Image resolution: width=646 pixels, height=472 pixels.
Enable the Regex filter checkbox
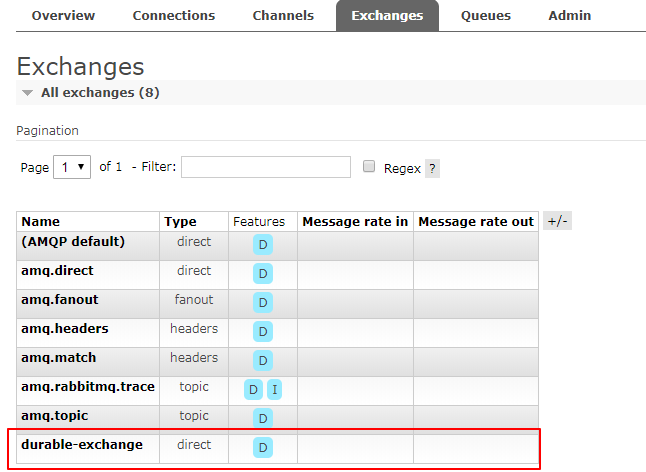click(x=369, y=167)
